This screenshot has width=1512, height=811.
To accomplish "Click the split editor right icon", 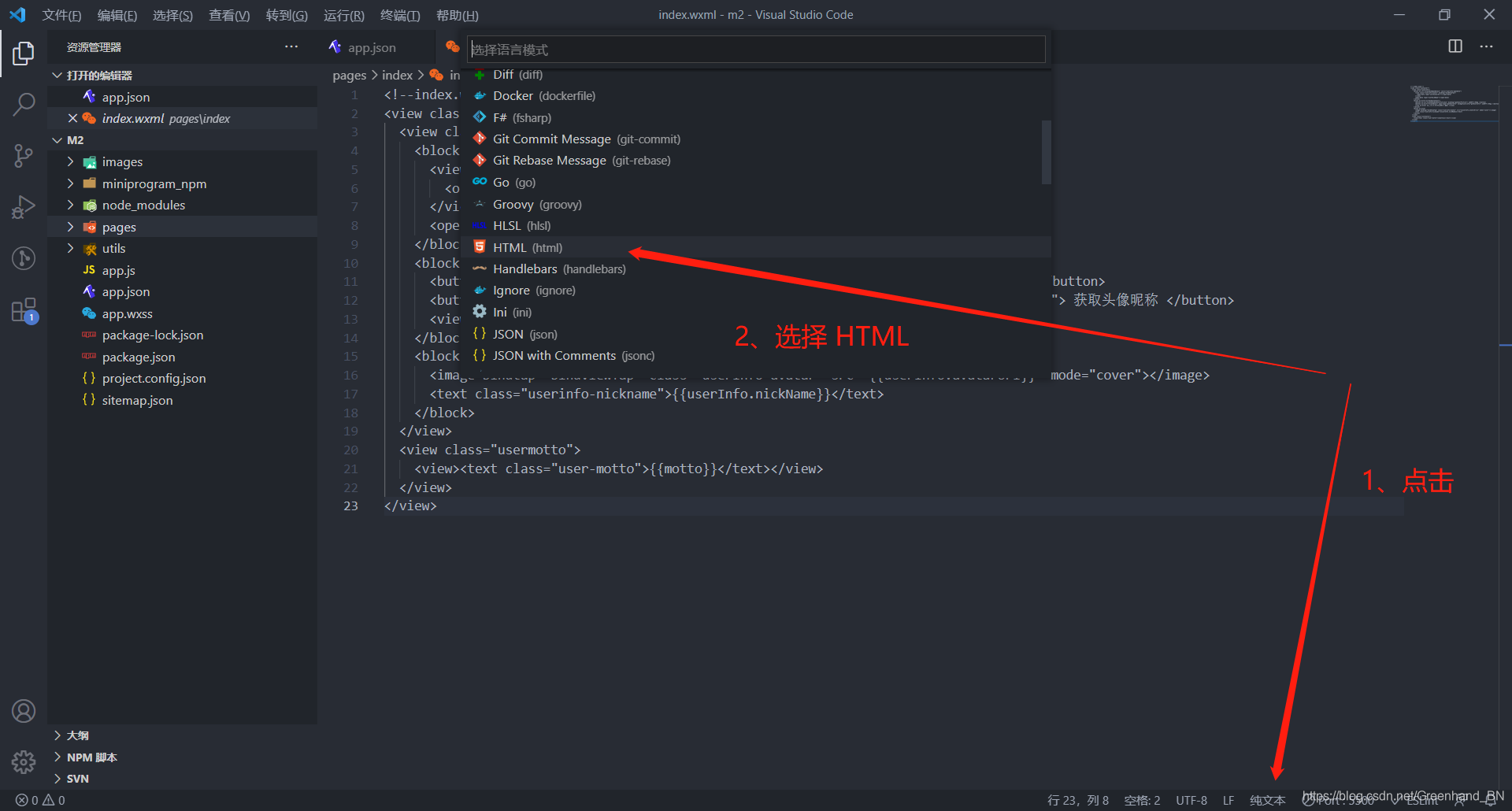I will pos(1455,46).
